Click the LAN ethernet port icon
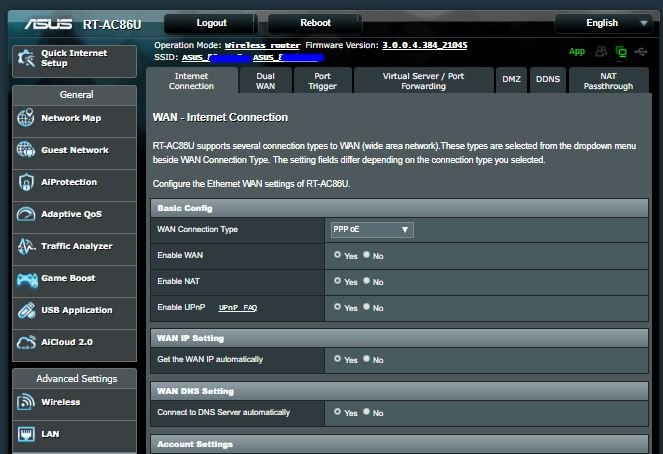The height and width of the screenshot is (454, 663). 26,434
